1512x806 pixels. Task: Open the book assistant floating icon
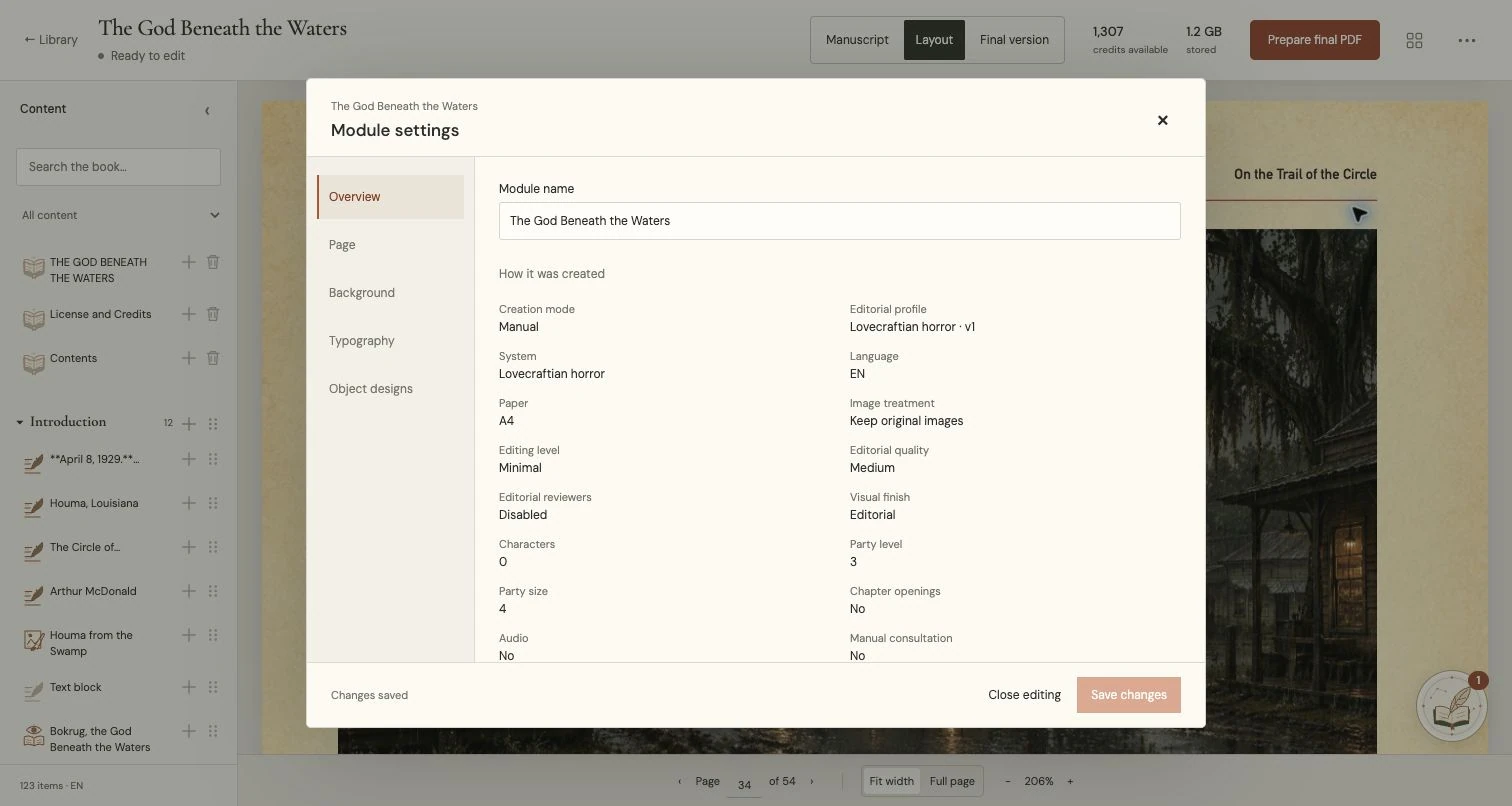(1451, 706)
